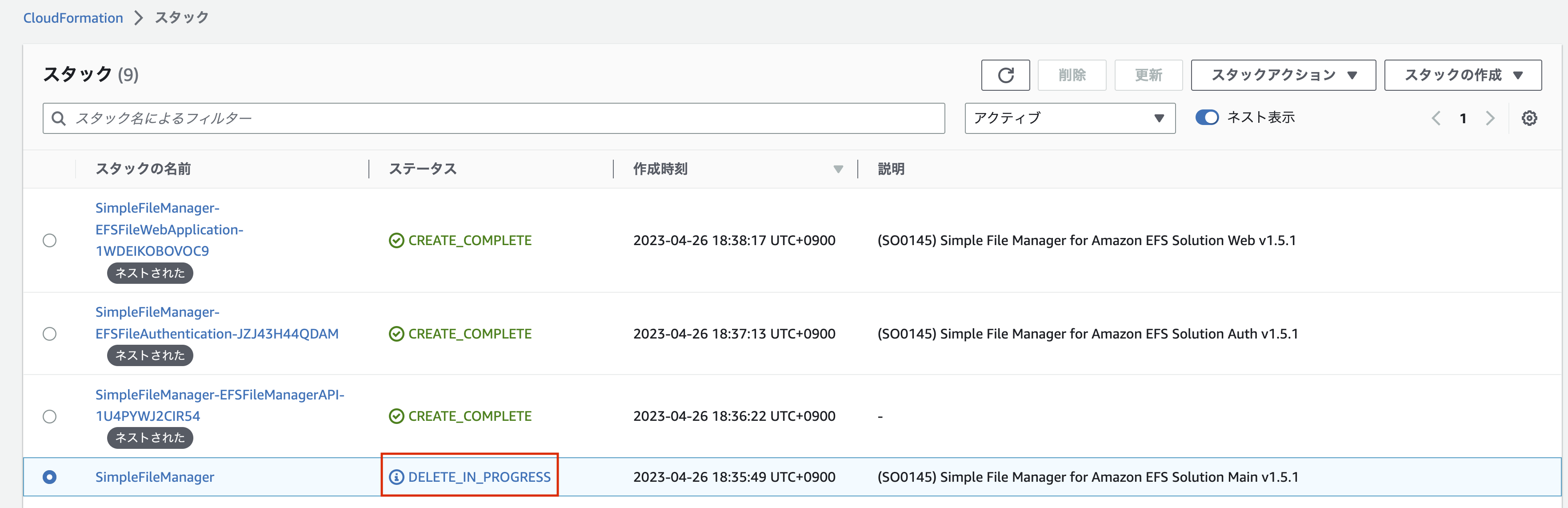Click page number 1

pos(1463,118)
